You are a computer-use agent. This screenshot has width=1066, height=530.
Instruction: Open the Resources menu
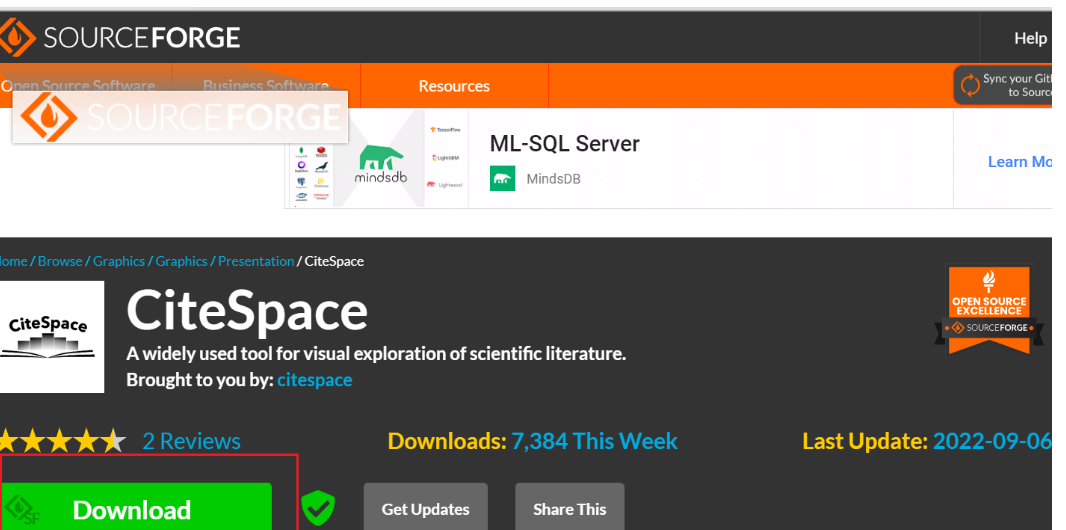(x=454, y=86)
